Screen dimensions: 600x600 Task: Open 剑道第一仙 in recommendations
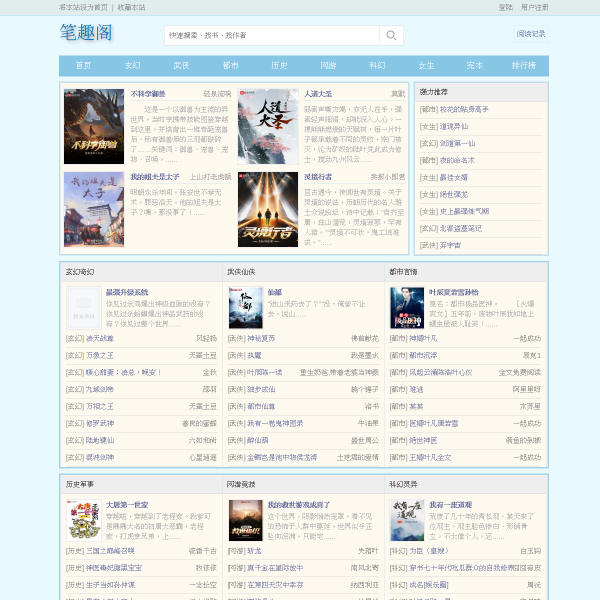coord(457,143)
